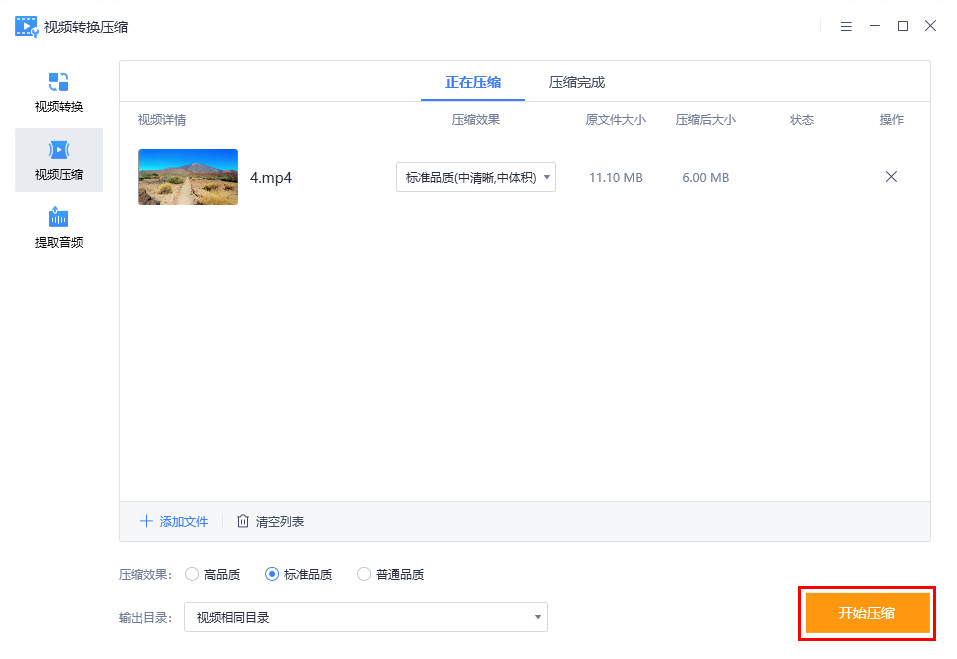Click the 视频详情 column header
The height and width of the screenshot is (659, 957).
tap(162, 120)
